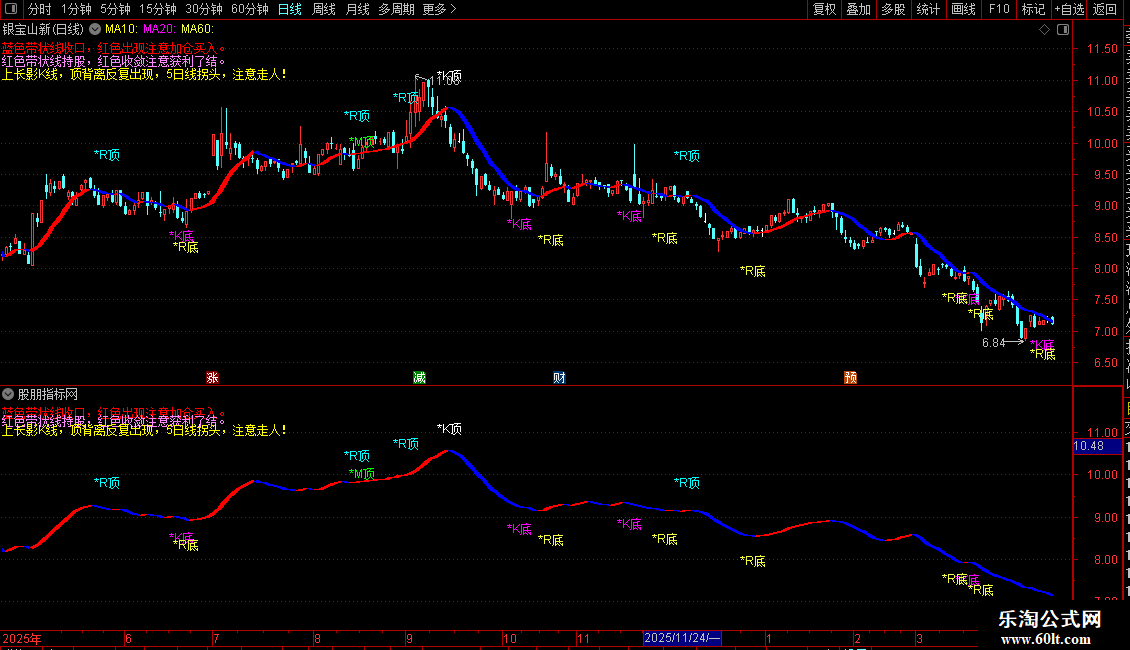Click the 6.84 low price label
Viewport: 1130px width, 650px height.
993,343
